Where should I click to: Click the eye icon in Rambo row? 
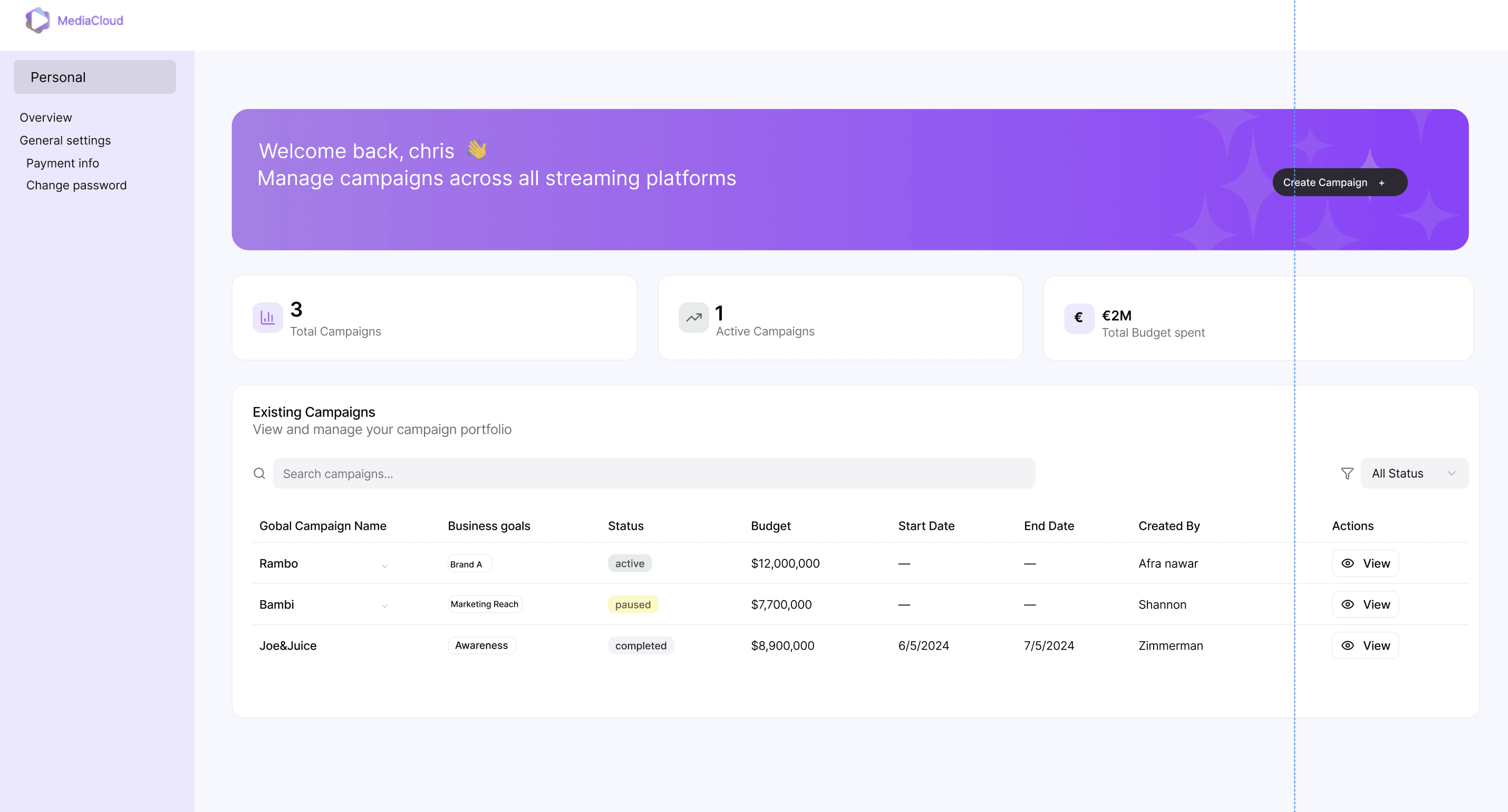pos(1348,563)
